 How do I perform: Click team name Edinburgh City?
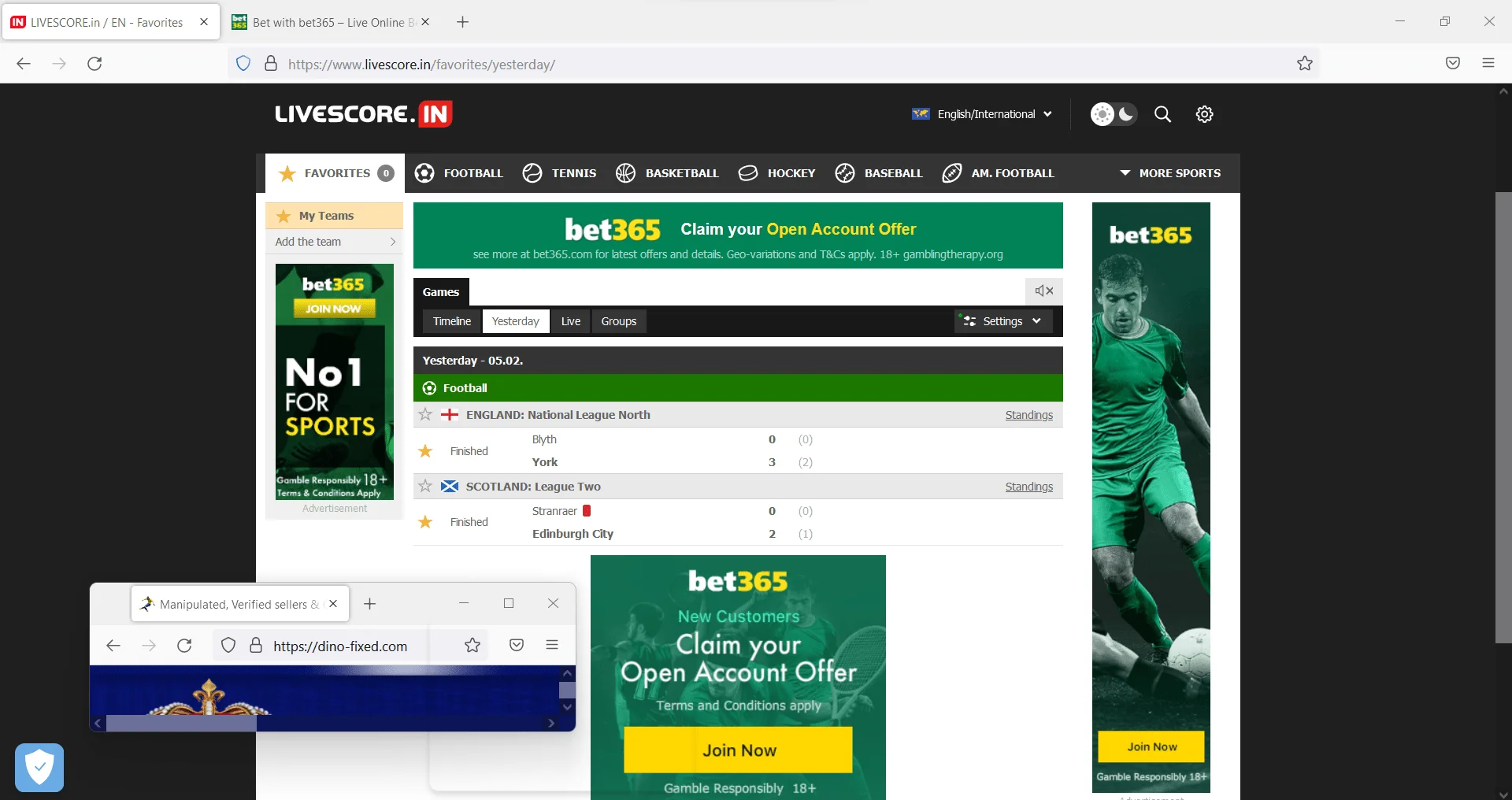pyautogui.click(x=573, y=534)
